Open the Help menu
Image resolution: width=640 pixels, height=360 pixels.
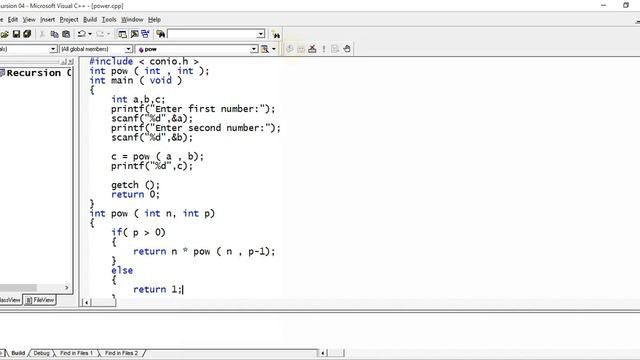(x=154, y=20)
